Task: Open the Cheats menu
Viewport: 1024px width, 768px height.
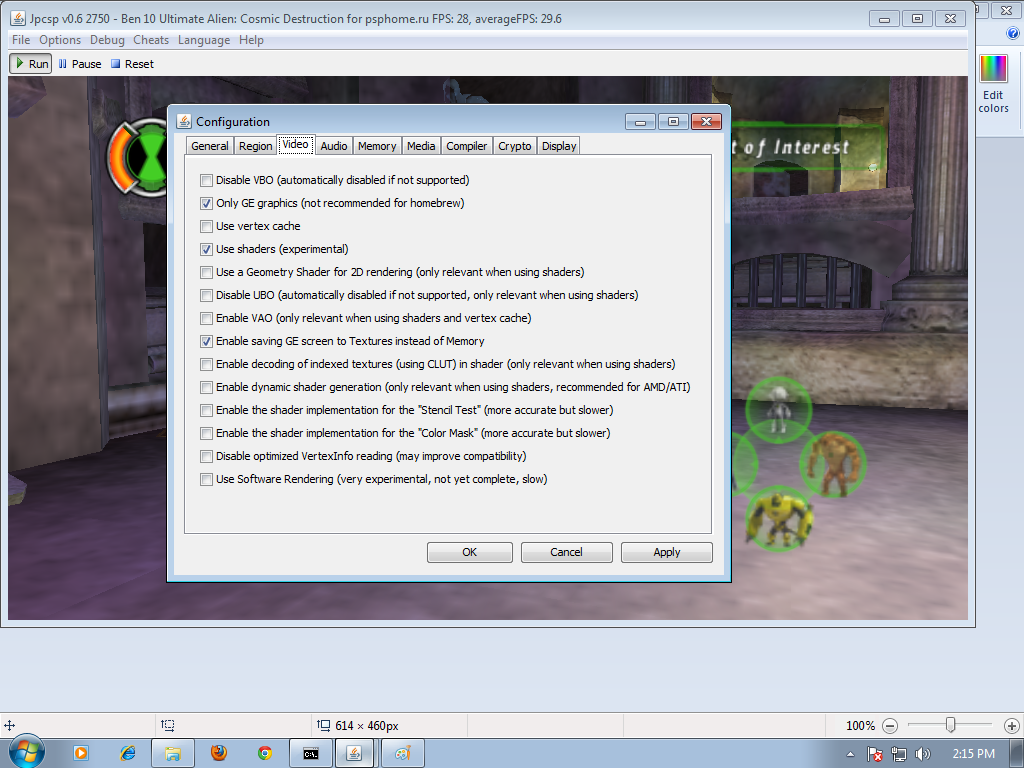Action: pos(151,40)
